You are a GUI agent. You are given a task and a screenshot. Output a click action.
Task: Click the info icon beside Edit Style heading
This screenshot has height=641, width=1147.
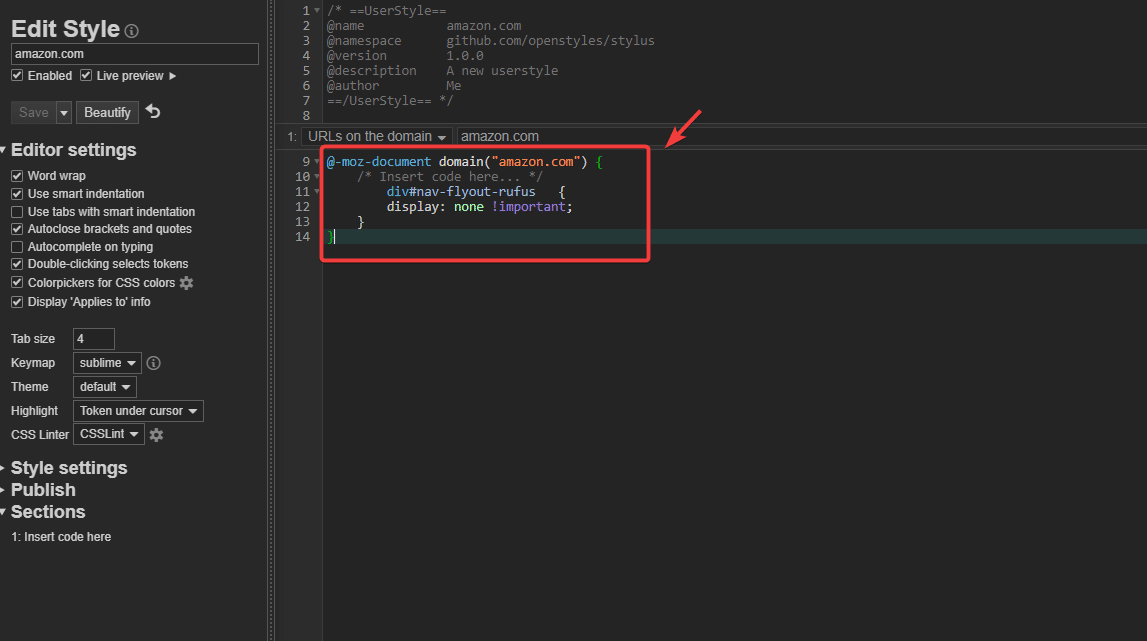click(x=132, y=32)
